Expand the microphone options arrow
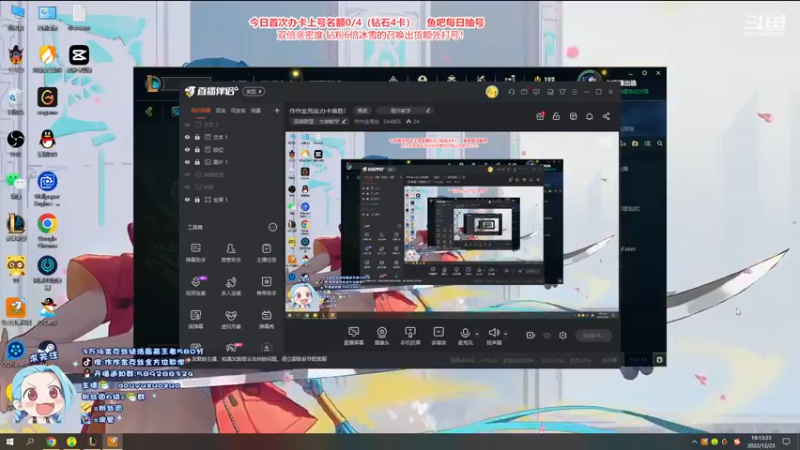The image size is (800, 450). pos(477,334)
